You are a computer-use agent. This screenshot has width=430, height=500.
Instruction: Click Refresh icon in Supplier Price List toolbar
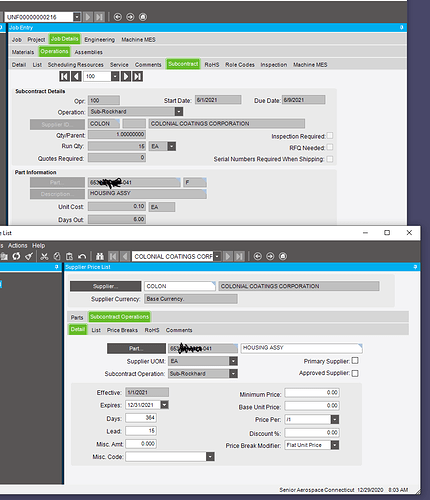coord(16,256)
